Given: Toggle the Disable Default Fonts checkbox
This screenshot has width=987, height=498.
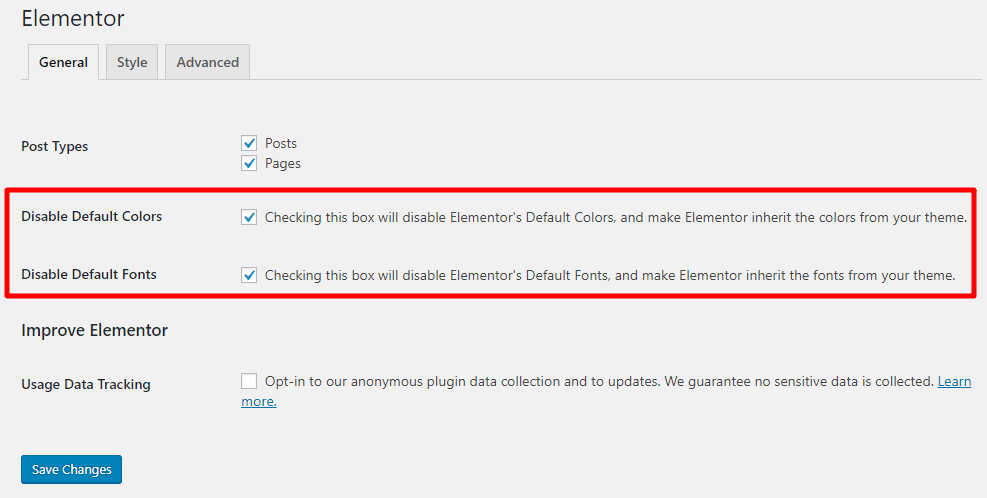Looking at the screenshot, I should click(249, 275).
